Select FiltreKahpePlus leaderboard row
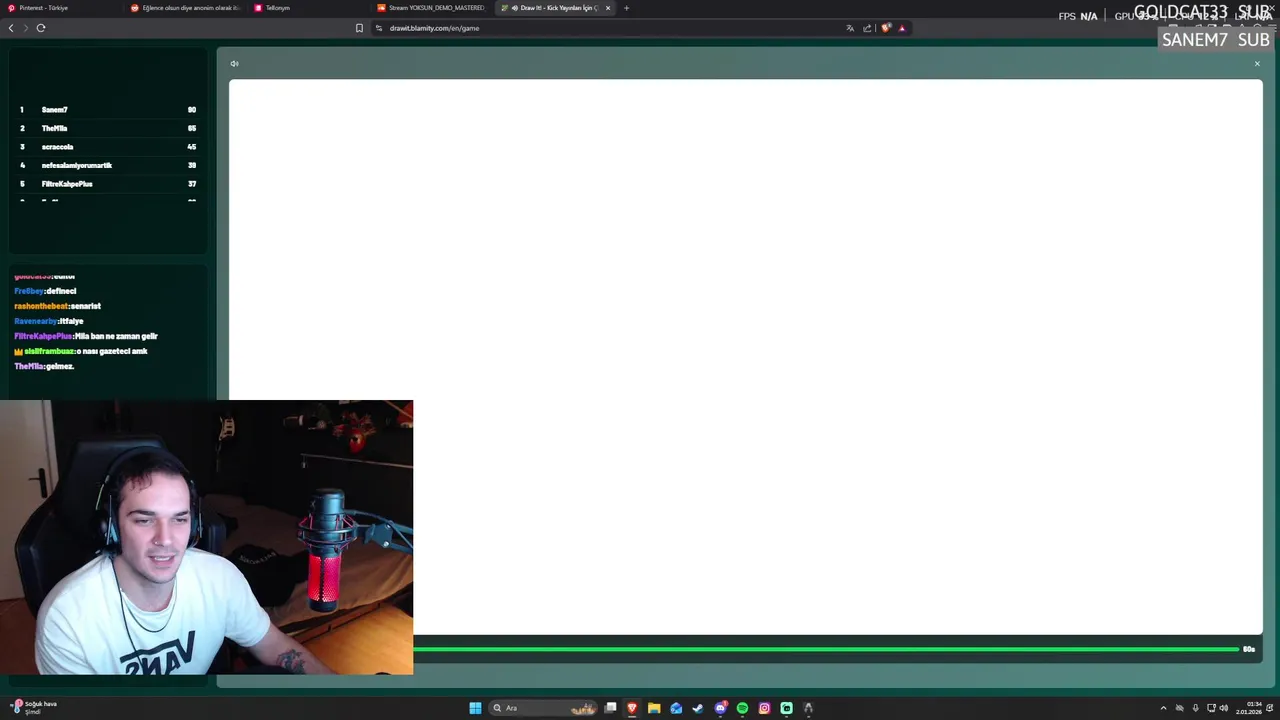This screenshot has width=1280, height=720. 108,184
